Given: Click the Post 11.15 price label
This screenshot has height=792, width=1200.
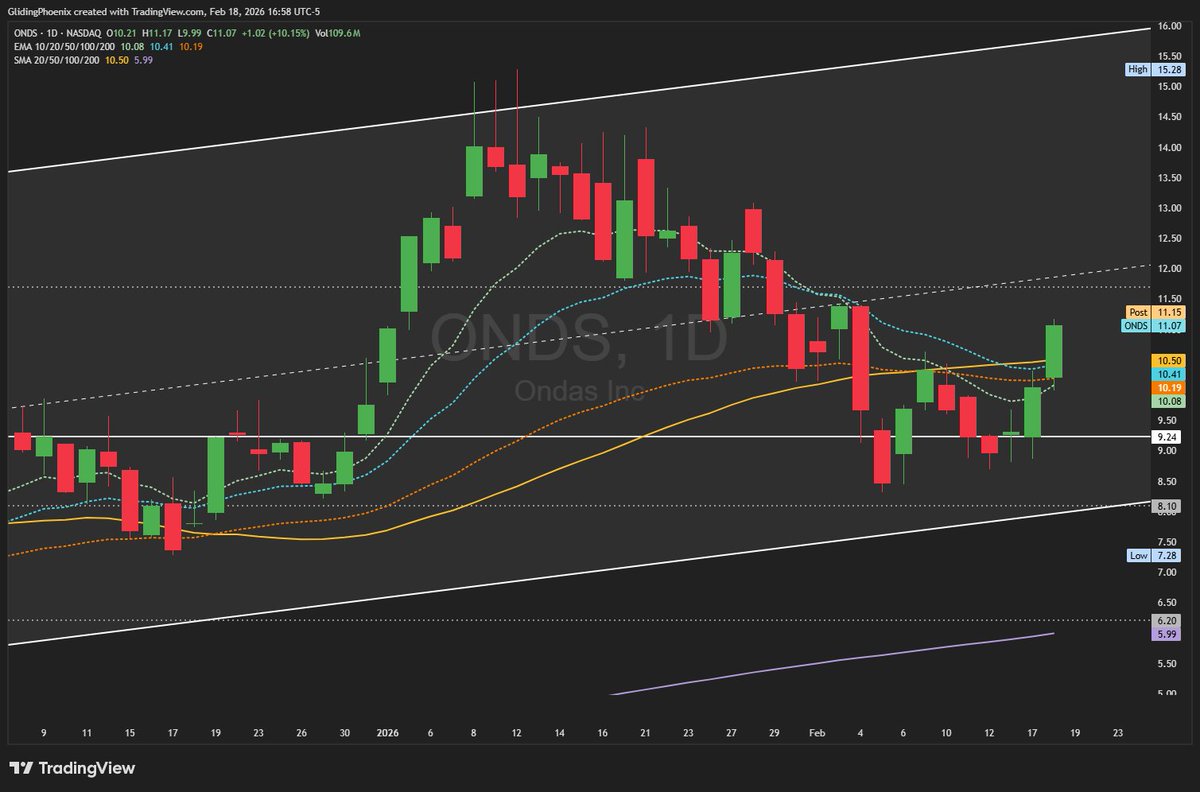Looking at the screenshot, I should pyautogui.click(x=1154, y=312).
